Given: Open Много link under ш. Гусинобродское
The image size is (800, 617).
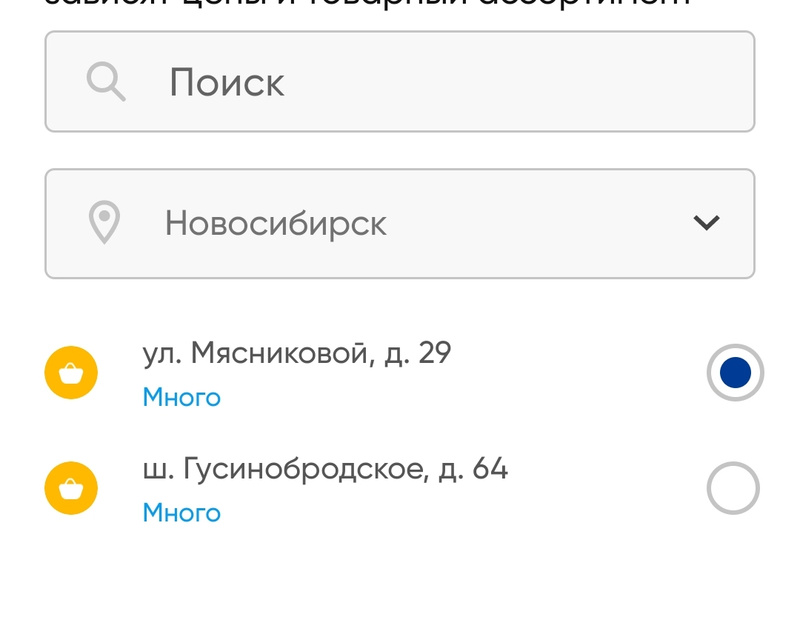Looking at the screenshot, I should [181, 513].
